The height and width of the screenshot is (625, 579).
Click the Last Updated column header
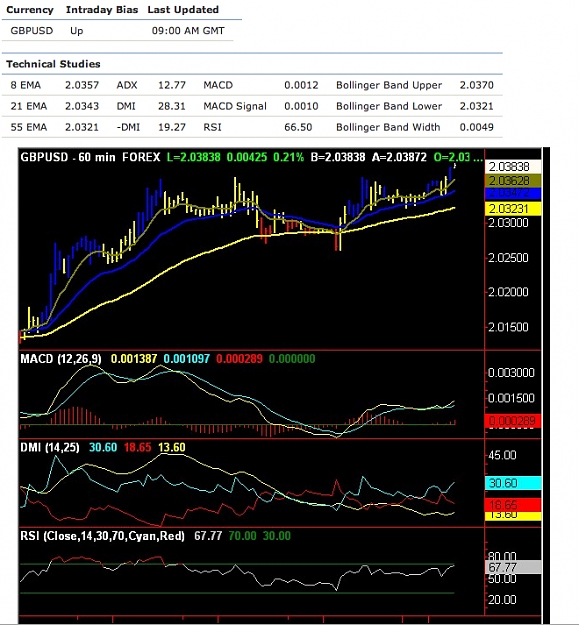183,10
